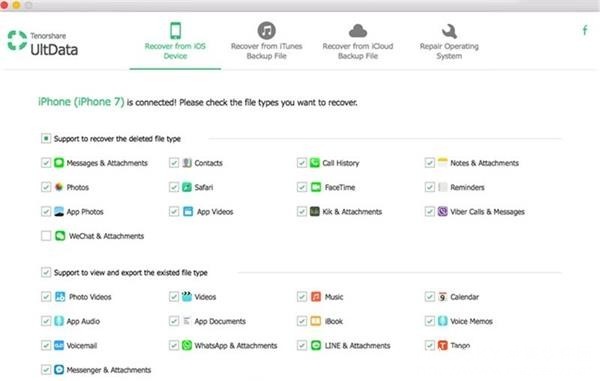Screen dimensions: 600x381
Task: Click the Call History phone icon
Action: pyautogui.click(x=315, y=163)
